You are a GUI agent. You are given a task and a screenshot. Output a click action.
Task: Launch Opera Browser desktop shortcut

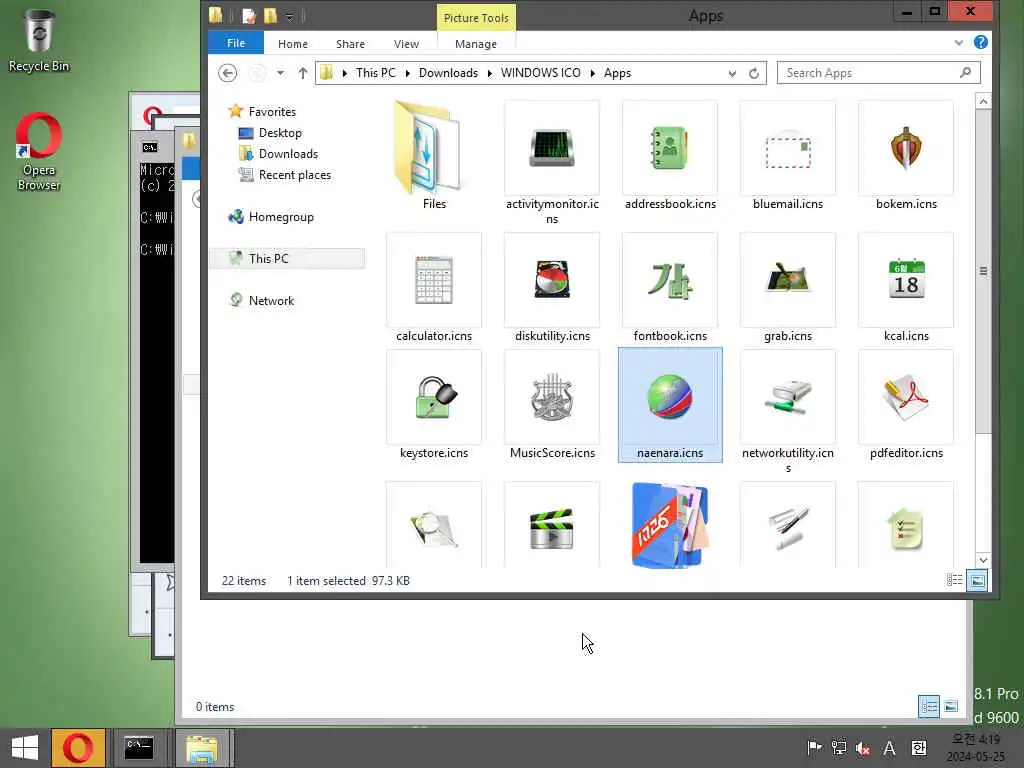click(x=39, y=152)
